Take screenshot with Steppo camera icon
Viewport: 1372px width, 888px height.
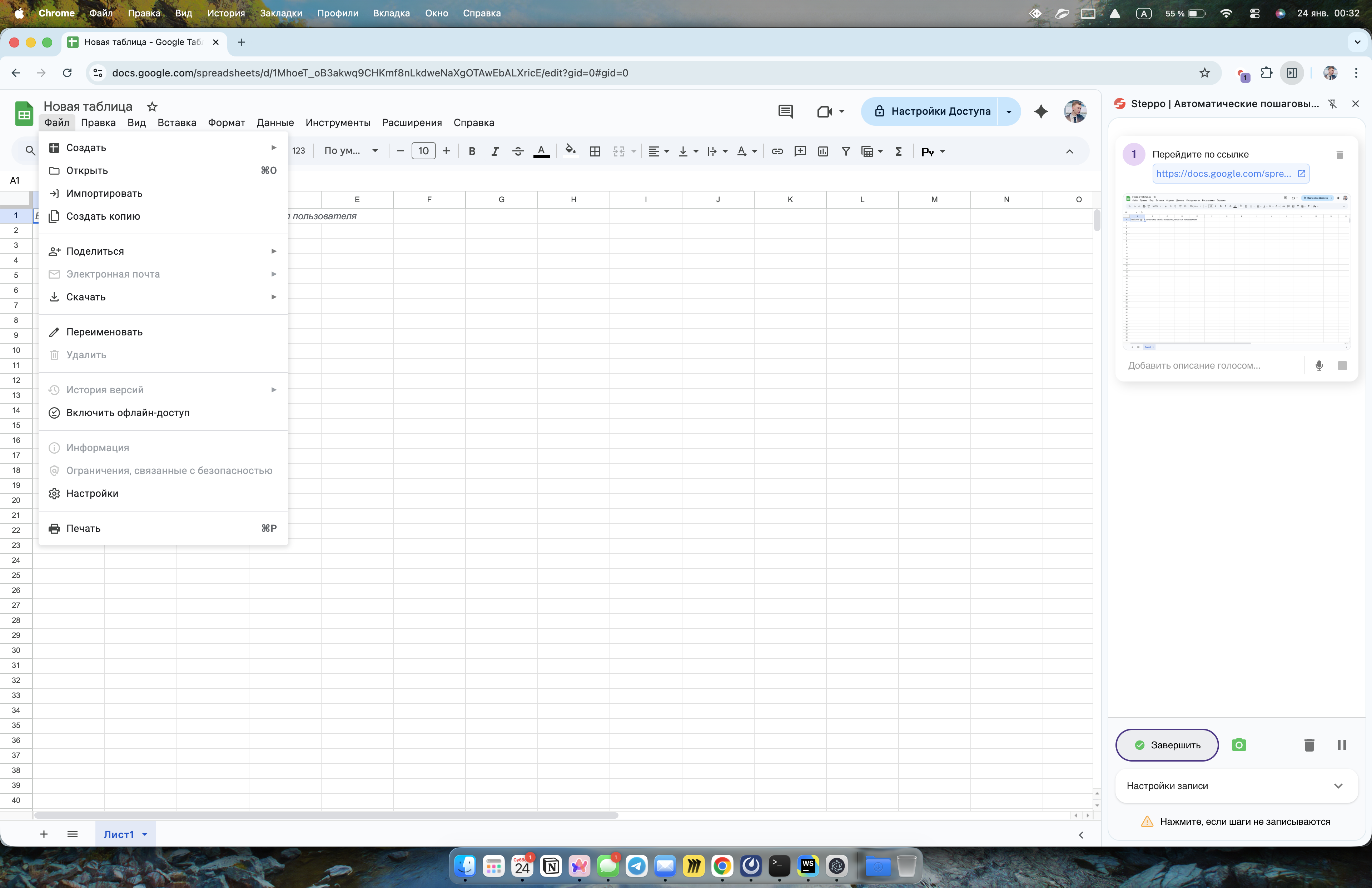click(1238, 744)
